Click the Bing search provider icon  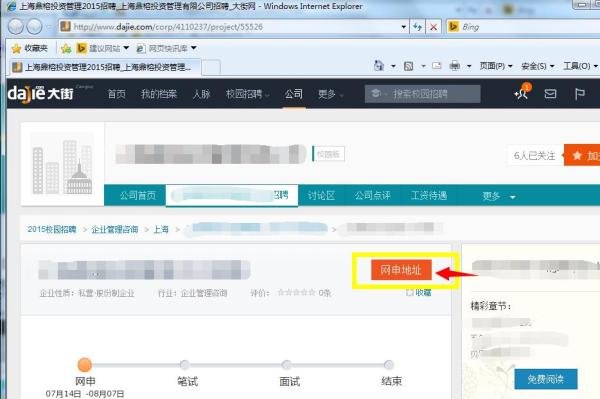[x=453, y=27]
